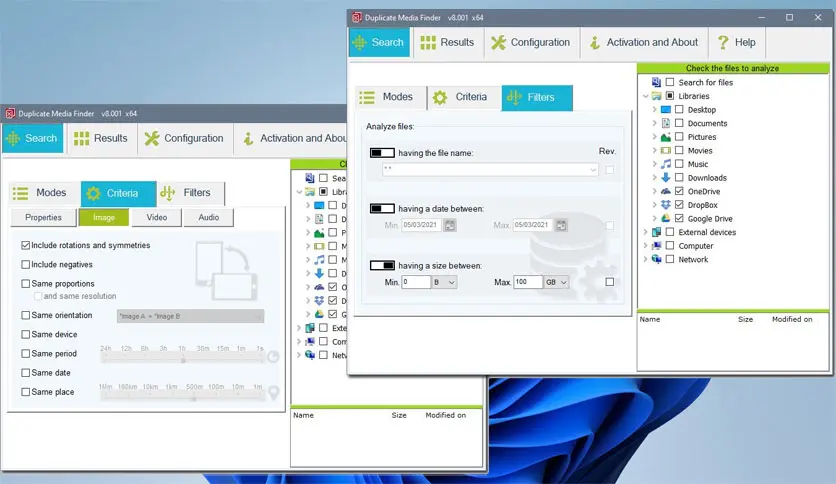Enable the Include negatives checkbox

pyautogui.click(x=26, y=264)
